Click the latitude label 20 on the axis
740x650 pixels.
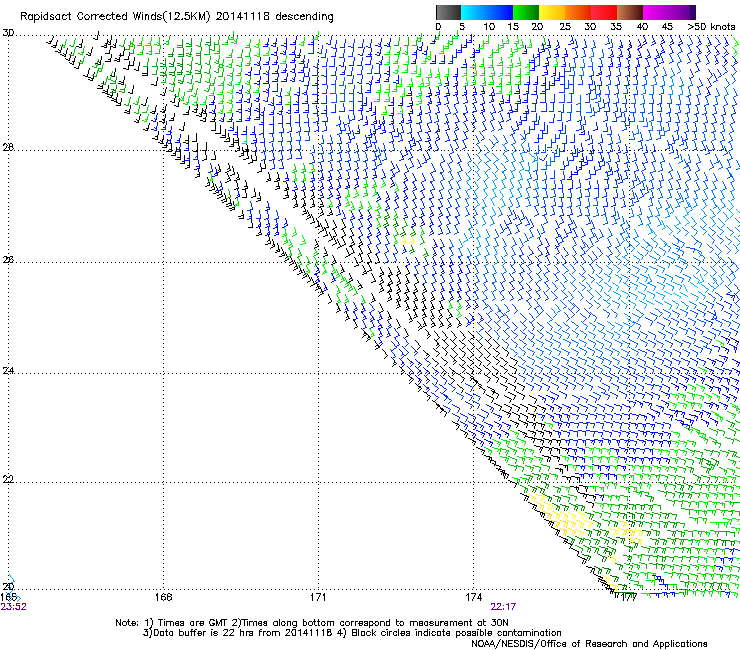pos(8,587)
